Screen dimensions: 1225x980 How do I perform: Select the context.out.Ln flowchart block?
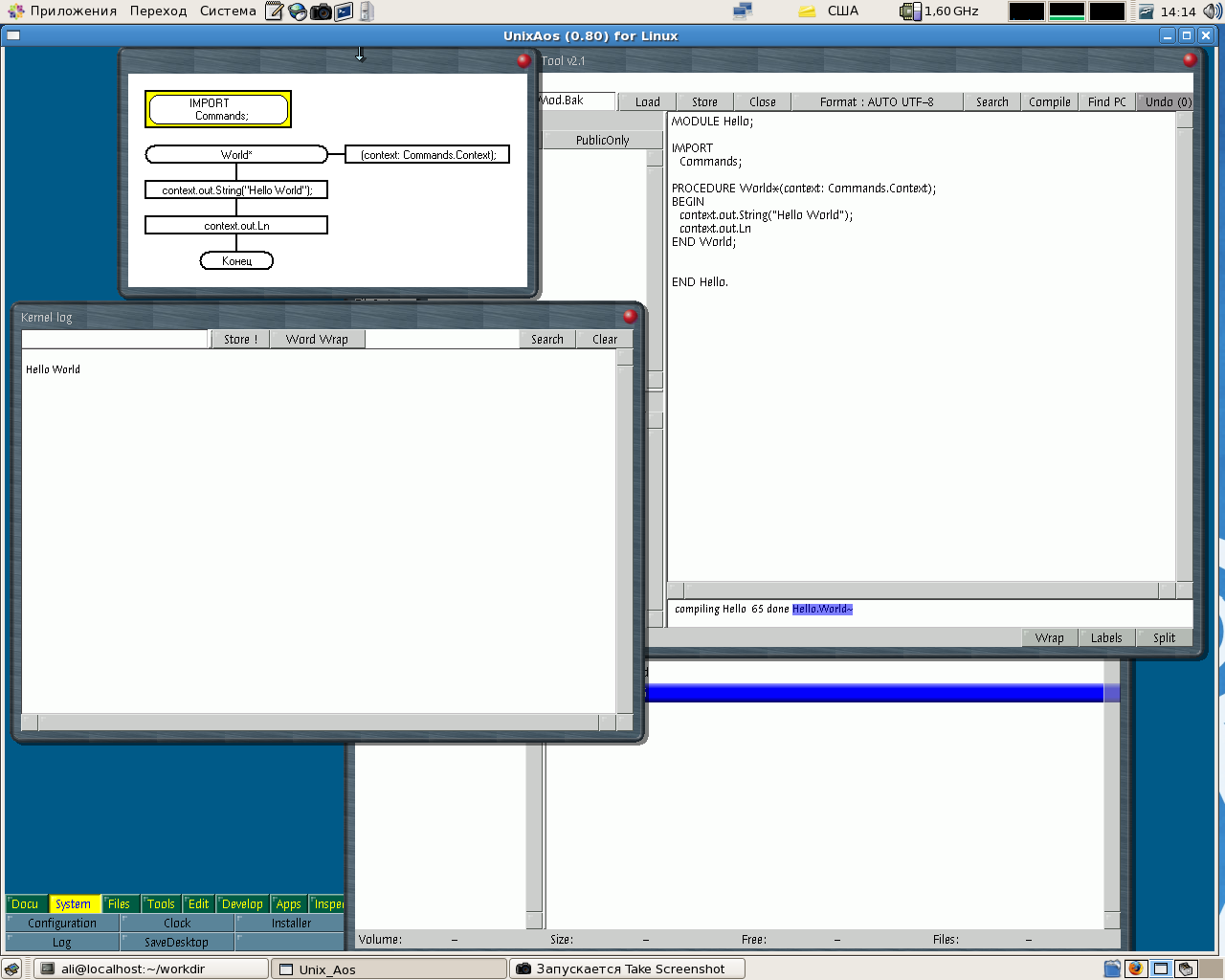236,226
